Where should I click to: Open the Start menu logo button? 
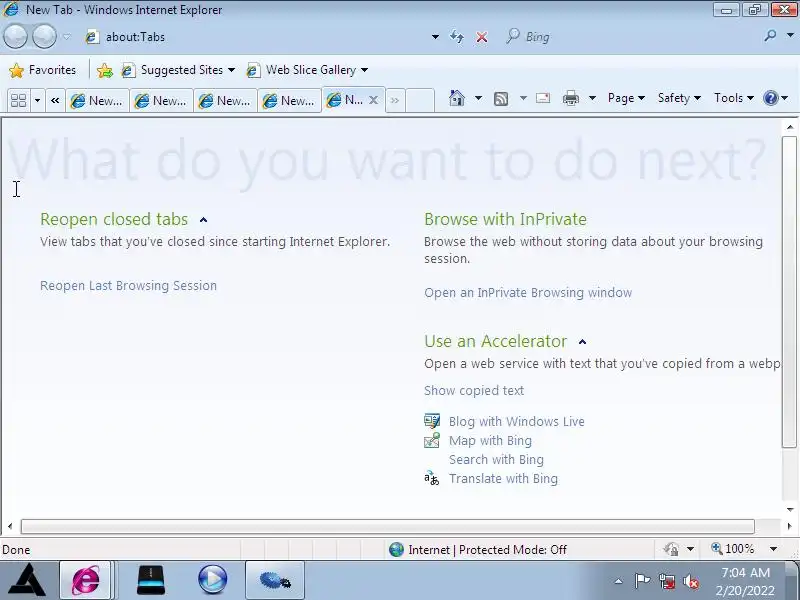coord(27,580)
